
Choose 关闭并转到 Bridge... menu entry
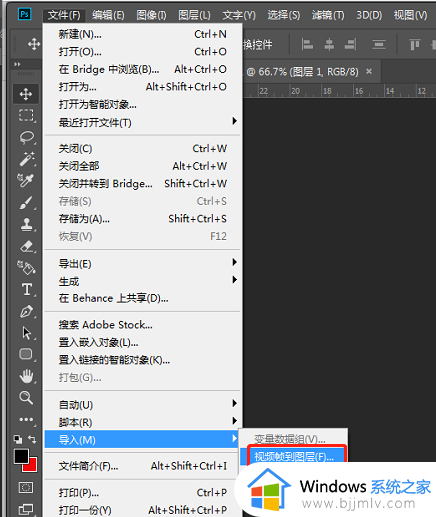click(x=143, y=184)
